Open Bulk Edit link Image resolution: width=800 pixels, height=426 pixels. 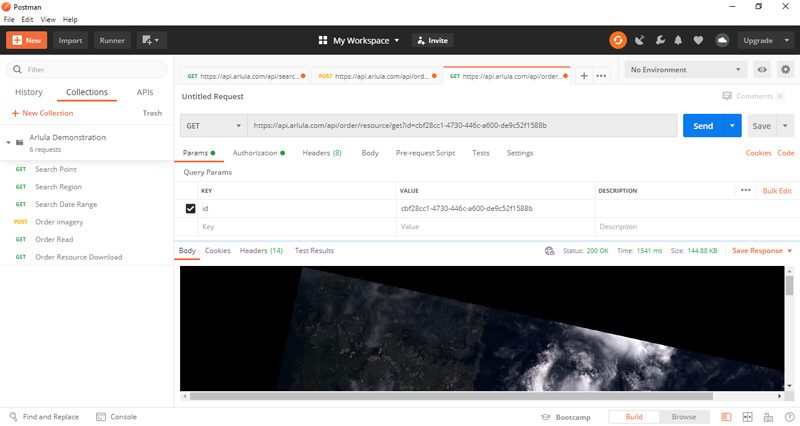(777, 190)
